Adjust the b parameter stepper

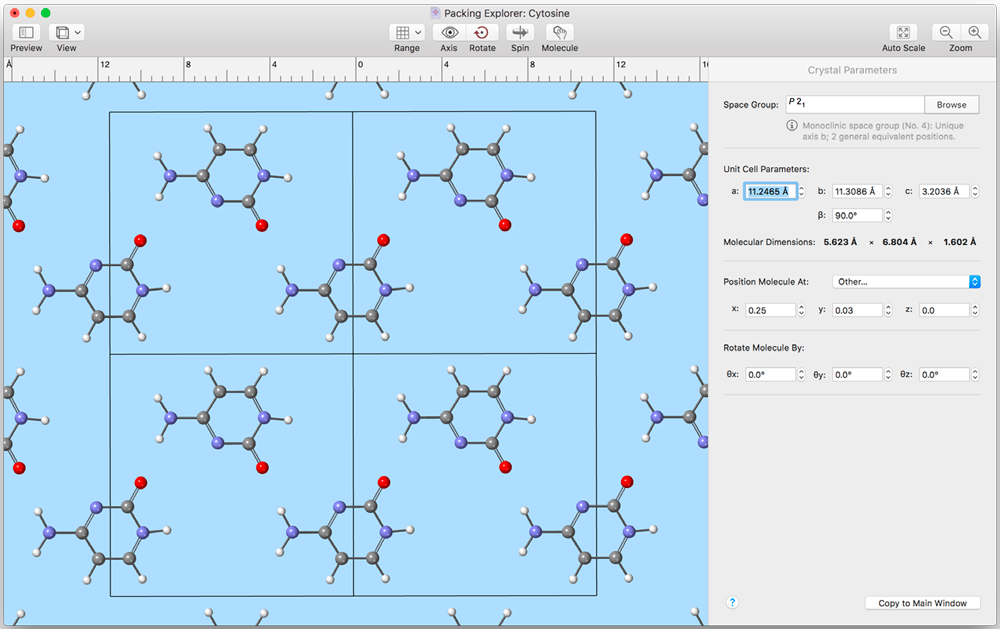(888, 191)
